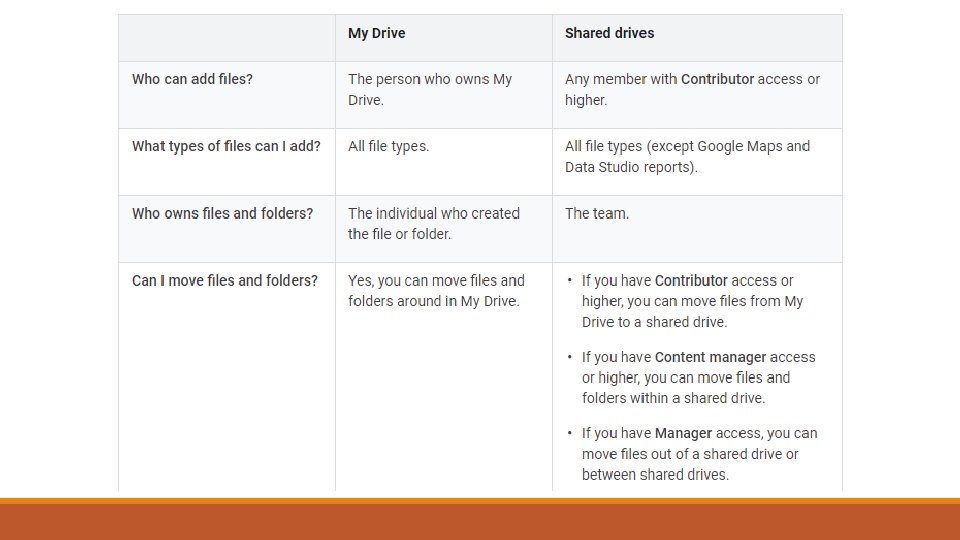Click the empty top-left table header cell
Viewport: 960px width, 540px height.
pos(226,38)
